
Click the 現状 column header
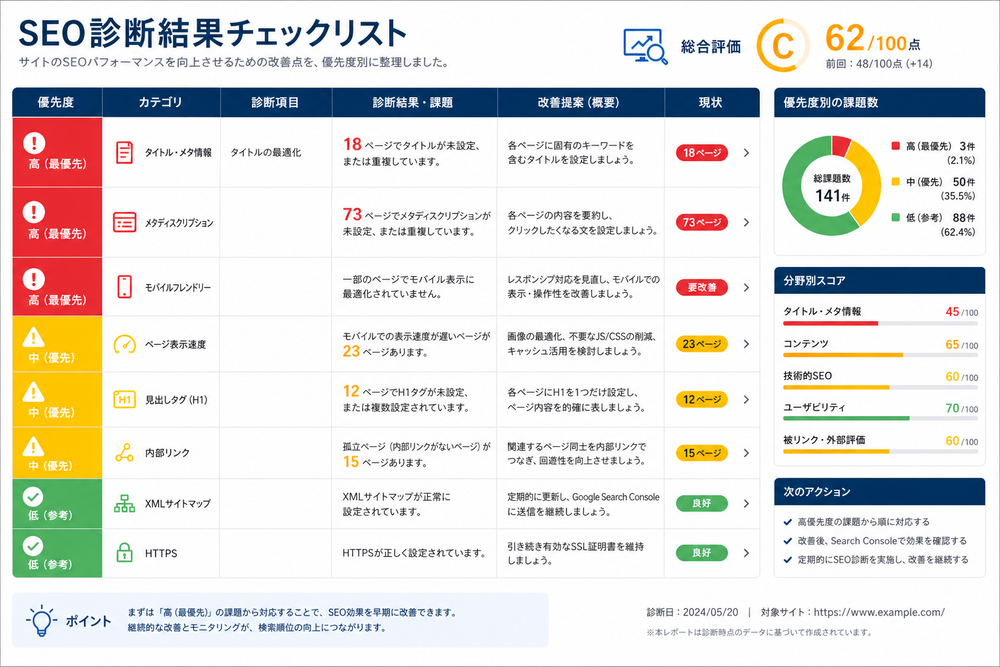[x=711, y=102]
